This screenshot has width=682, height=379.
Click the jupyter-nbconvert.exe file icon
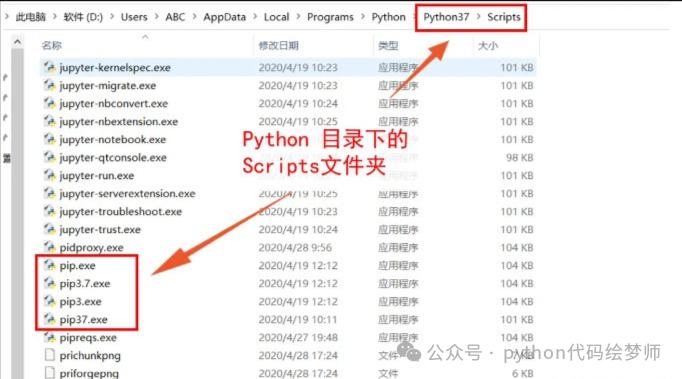click(x=50, y=103)
